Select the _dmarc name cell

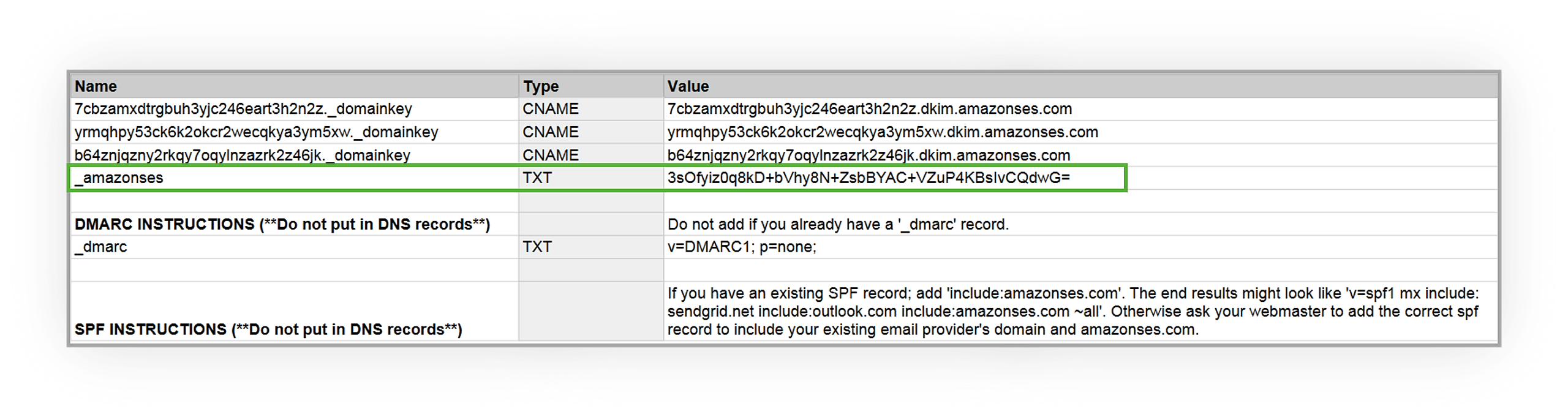pyautogui.click(x=295, y=247)
